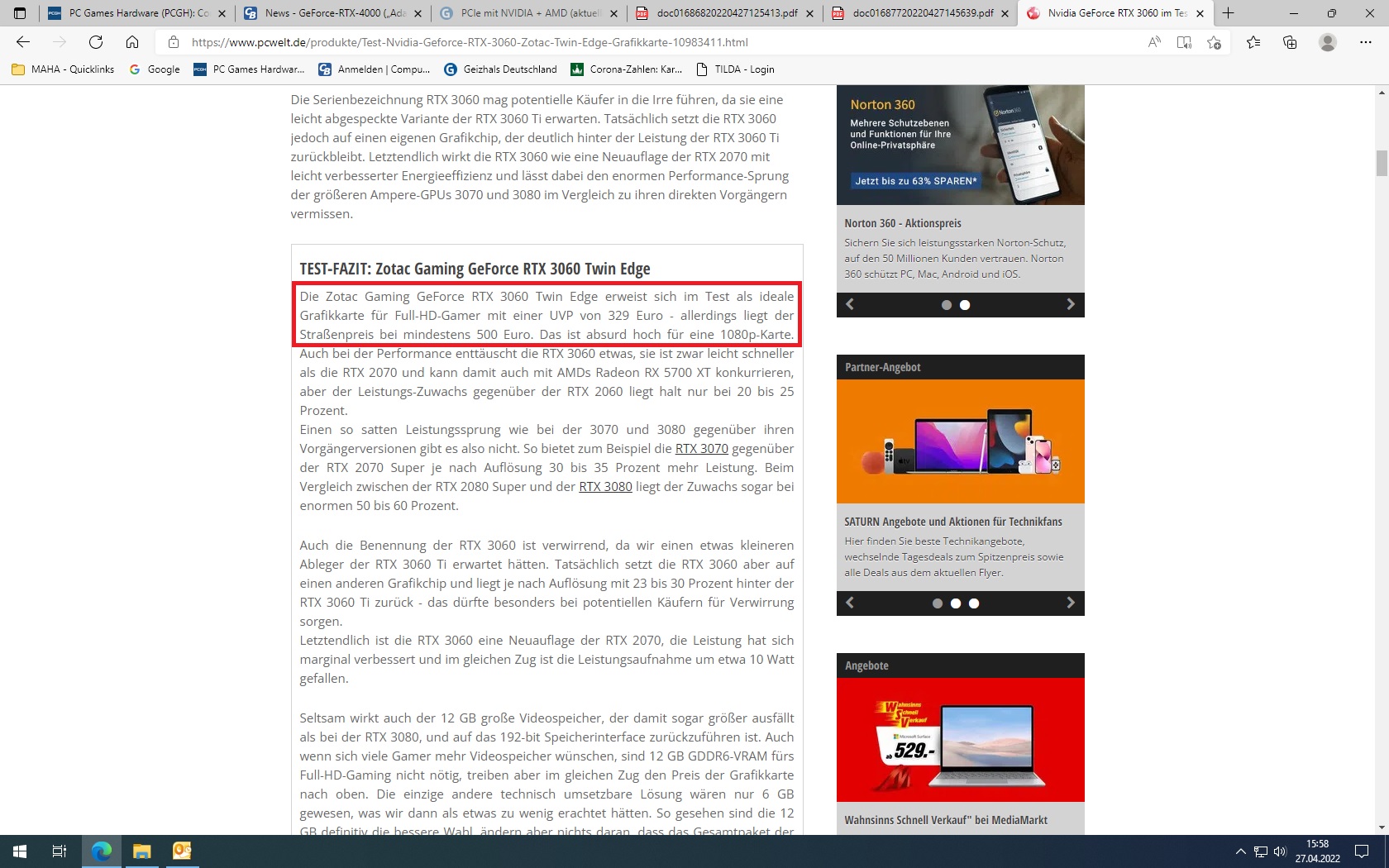Follow the RTX 3080 article link
1389x868 pixels.
point(605,487)
